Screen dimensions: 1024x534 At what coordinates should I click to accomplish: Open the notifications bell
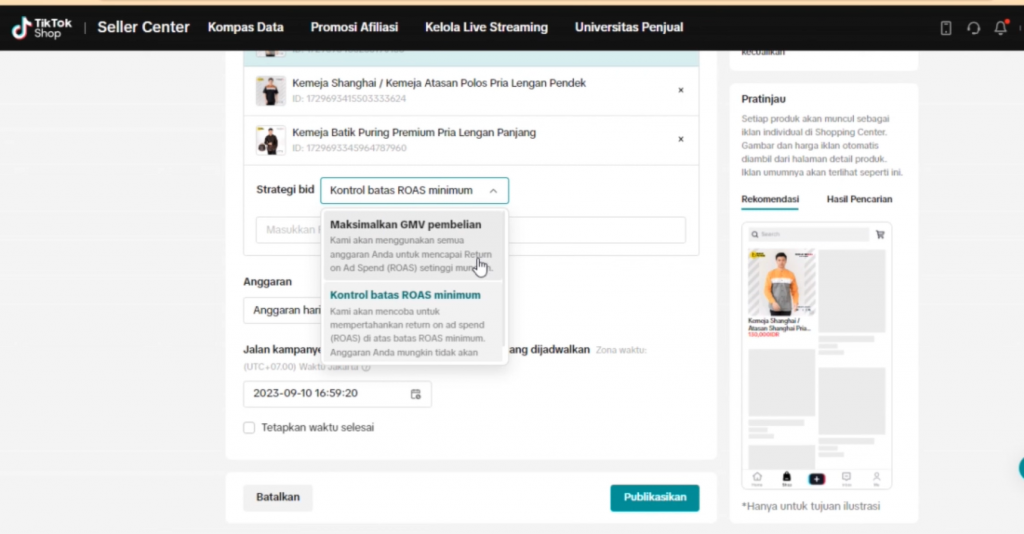[x=1000, y=28]
